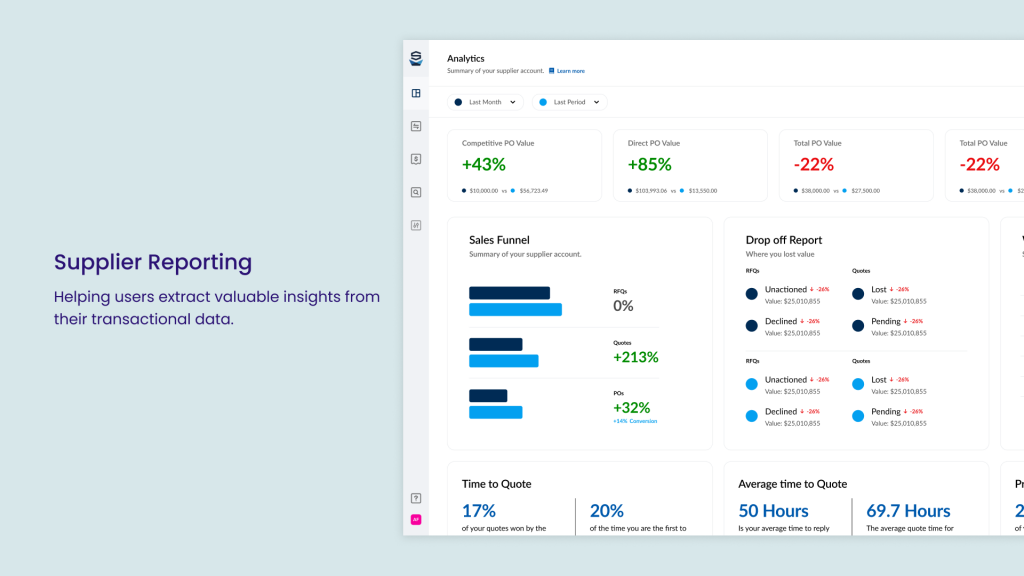1024x576 pixels.
Task: Open the dollar sign sidebar icon
Action: coord(416,159)
